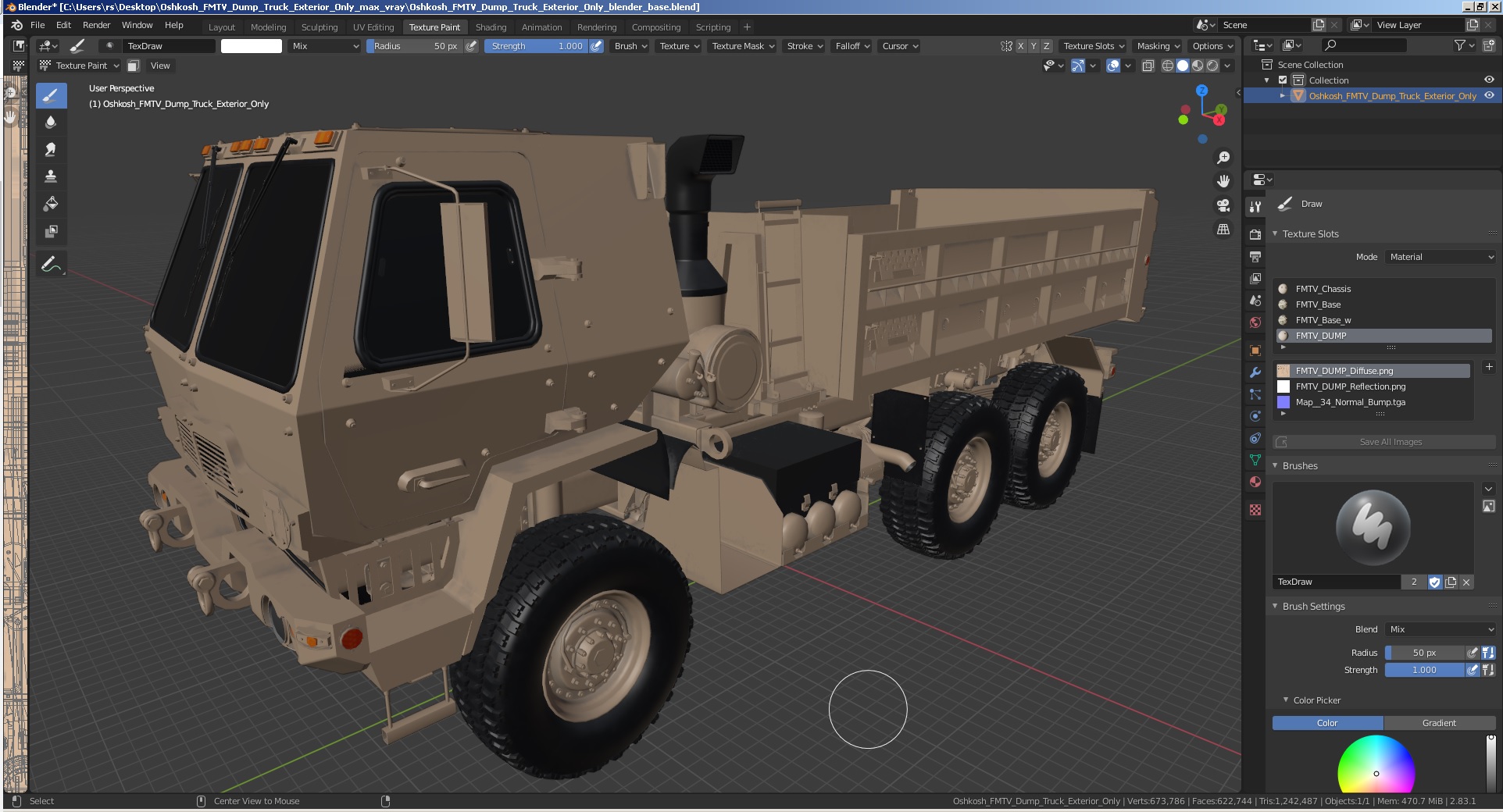Select the Gradient button in Color Picker
Screen dimensions: 1503x812
pyautogui.click(x=1439, y=723)
